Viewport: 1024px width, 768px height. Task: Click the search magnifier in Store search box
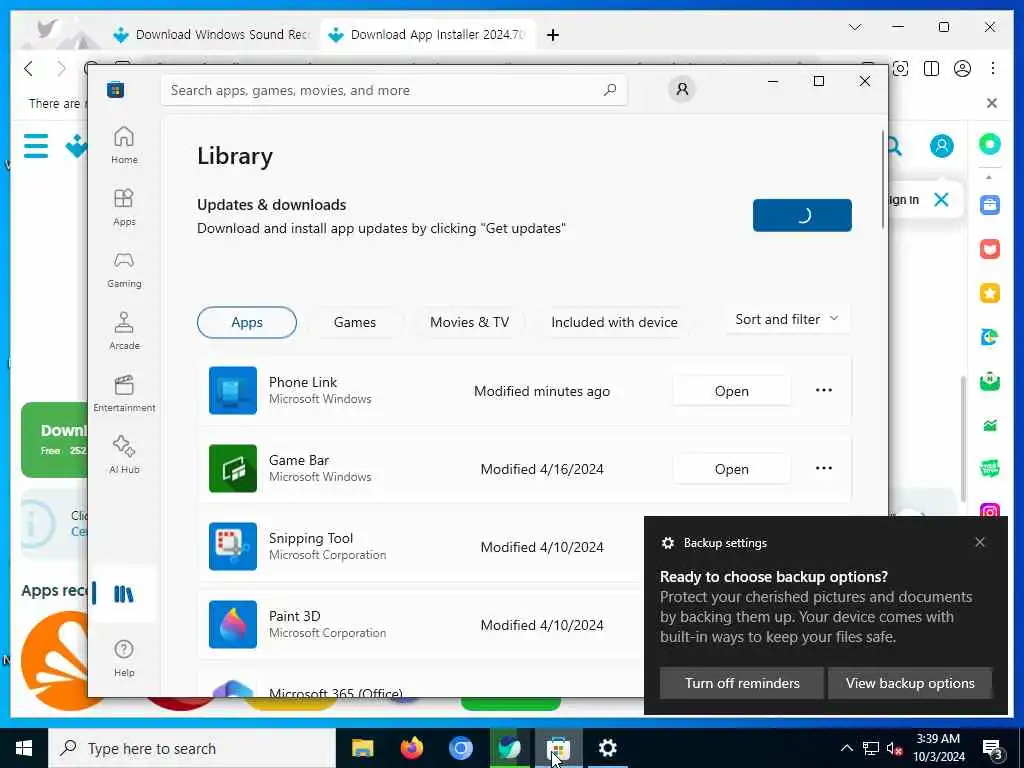tap(610, 89)
